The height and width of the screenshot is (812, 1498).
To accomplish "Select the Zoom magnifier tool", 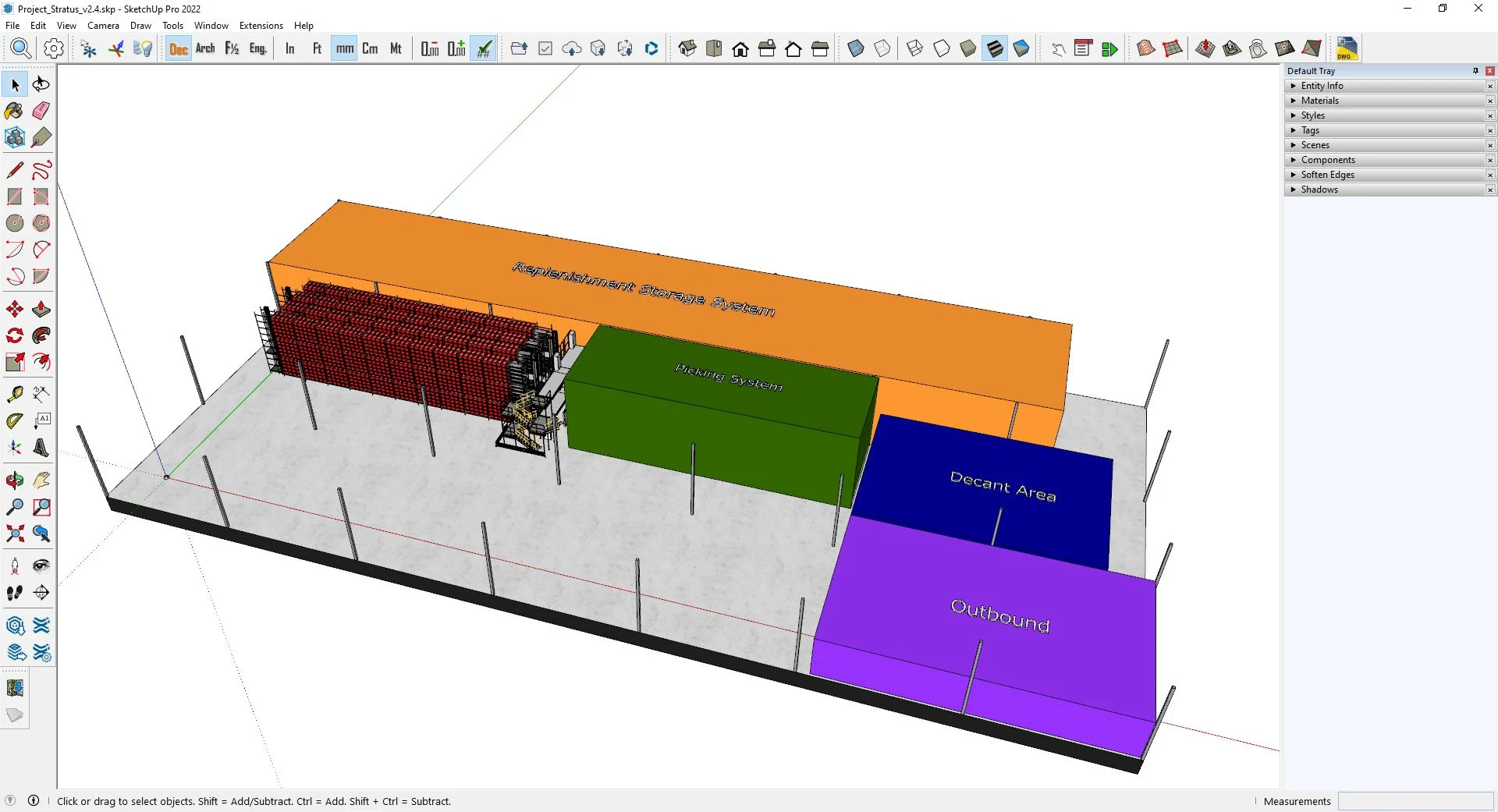I will click(x=15, y=507).
